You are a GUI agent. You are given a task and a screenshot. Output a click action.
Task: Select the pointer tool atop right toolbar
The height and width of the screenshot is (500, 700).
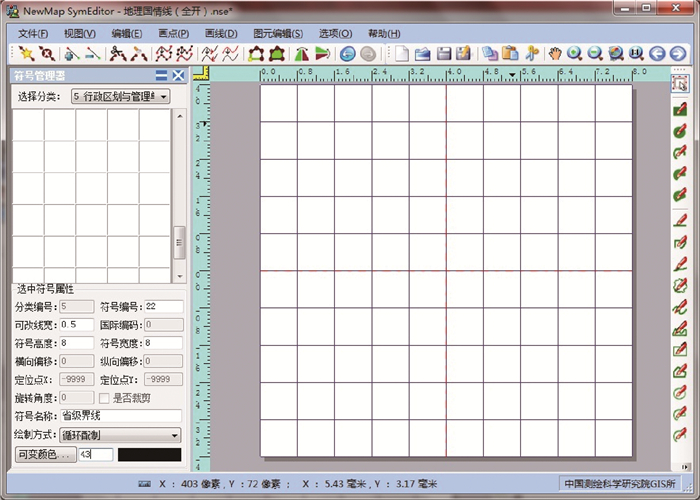(x=680, y=84)
